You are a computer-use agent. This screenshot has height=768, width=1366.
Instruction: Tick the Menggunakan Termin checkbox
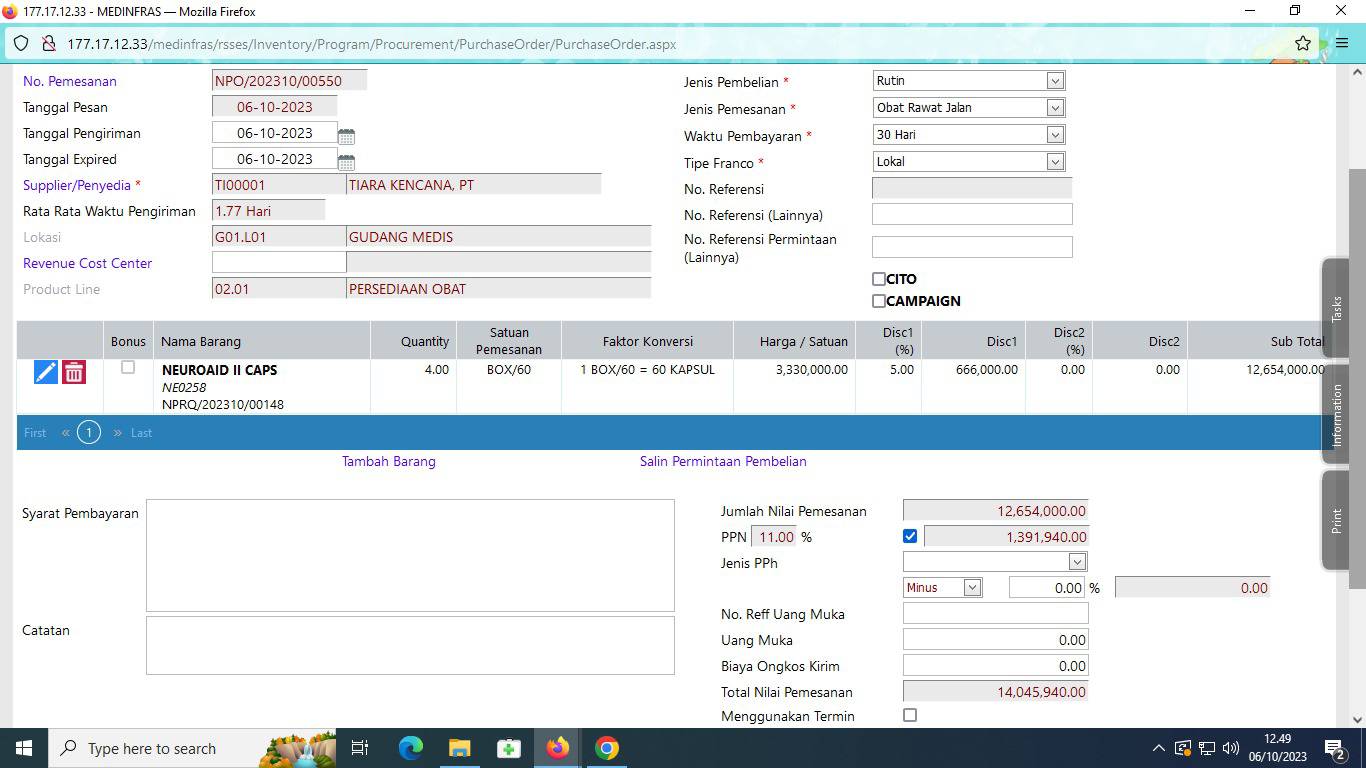(910, 715)
